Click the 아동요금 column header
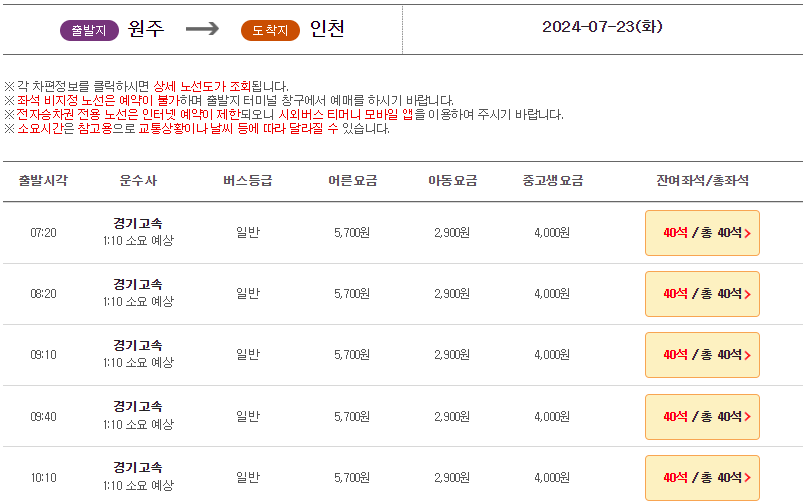The image size is (803, 504). point(453,180)
